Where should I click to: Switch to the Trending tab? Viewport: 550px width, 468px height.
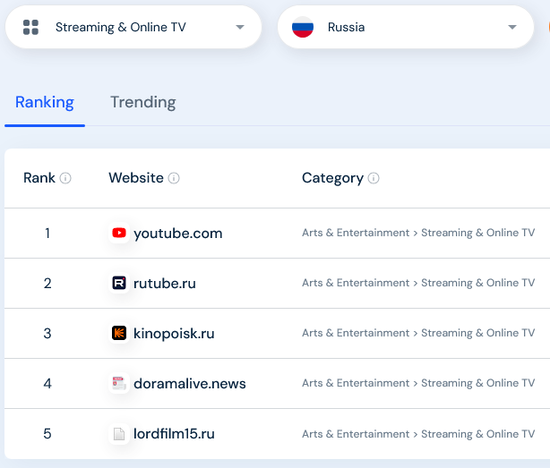pos(143,102)
